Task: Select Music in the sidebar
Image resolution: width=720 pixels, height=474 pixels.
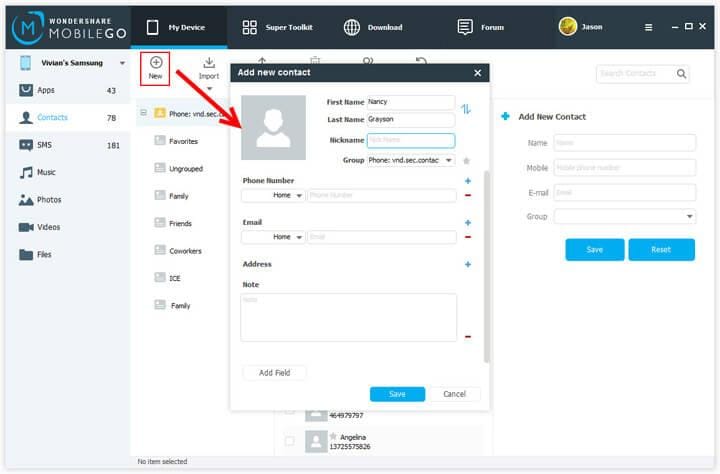Action: click(x=68, y=172)
